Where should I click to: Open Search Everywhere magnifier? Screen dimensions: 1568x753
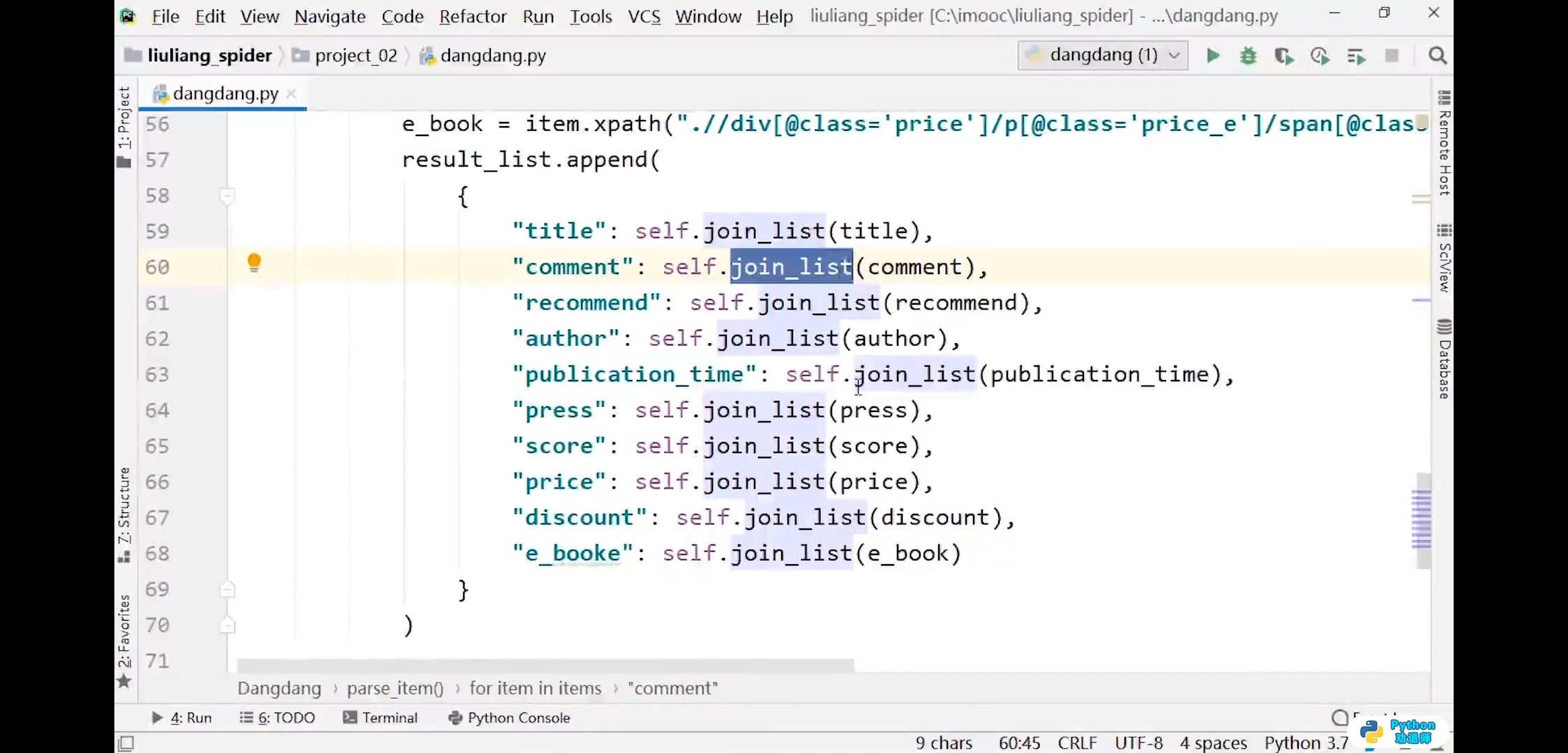click(x=1437, y=56)
